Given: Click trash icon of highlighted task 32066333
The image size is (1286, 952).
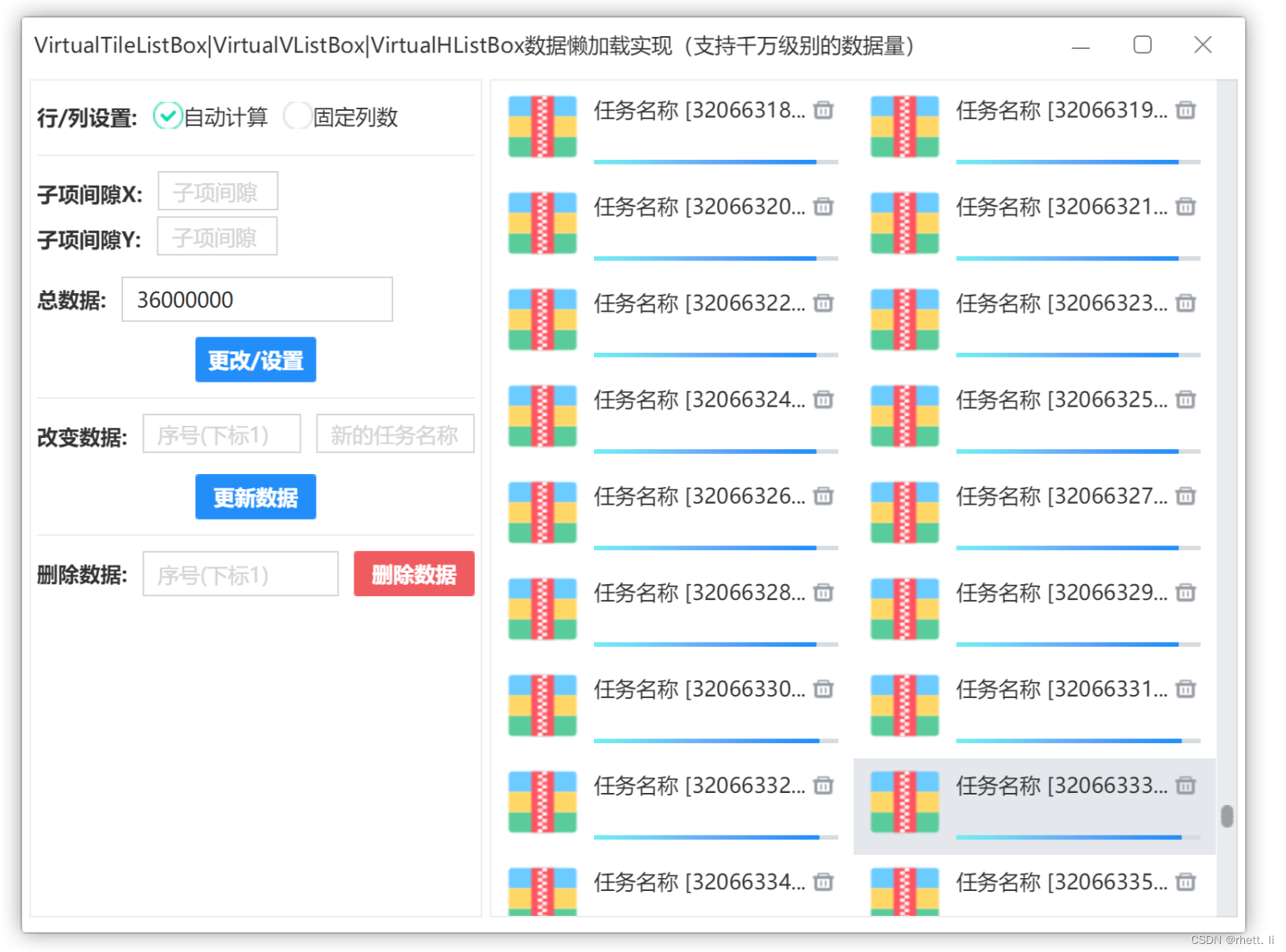Looking at the screenshot, I should click(1186, 785).
